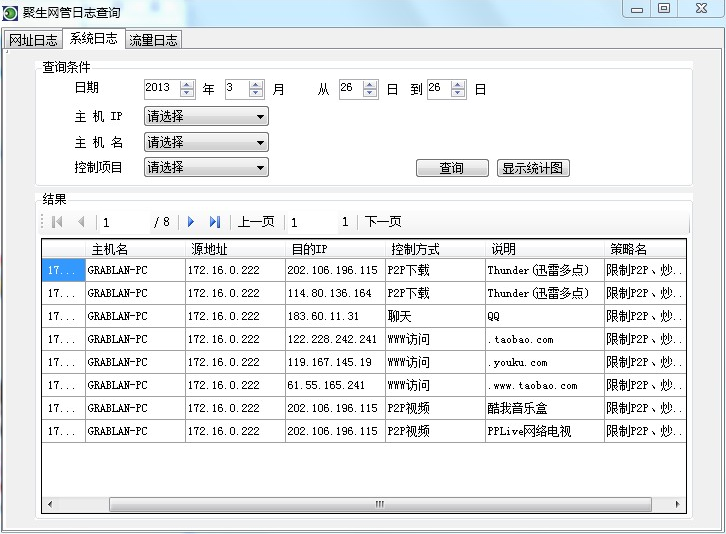Click the 查询 button
The height and width of the screenshot is (534, 726).
[452, 168]
